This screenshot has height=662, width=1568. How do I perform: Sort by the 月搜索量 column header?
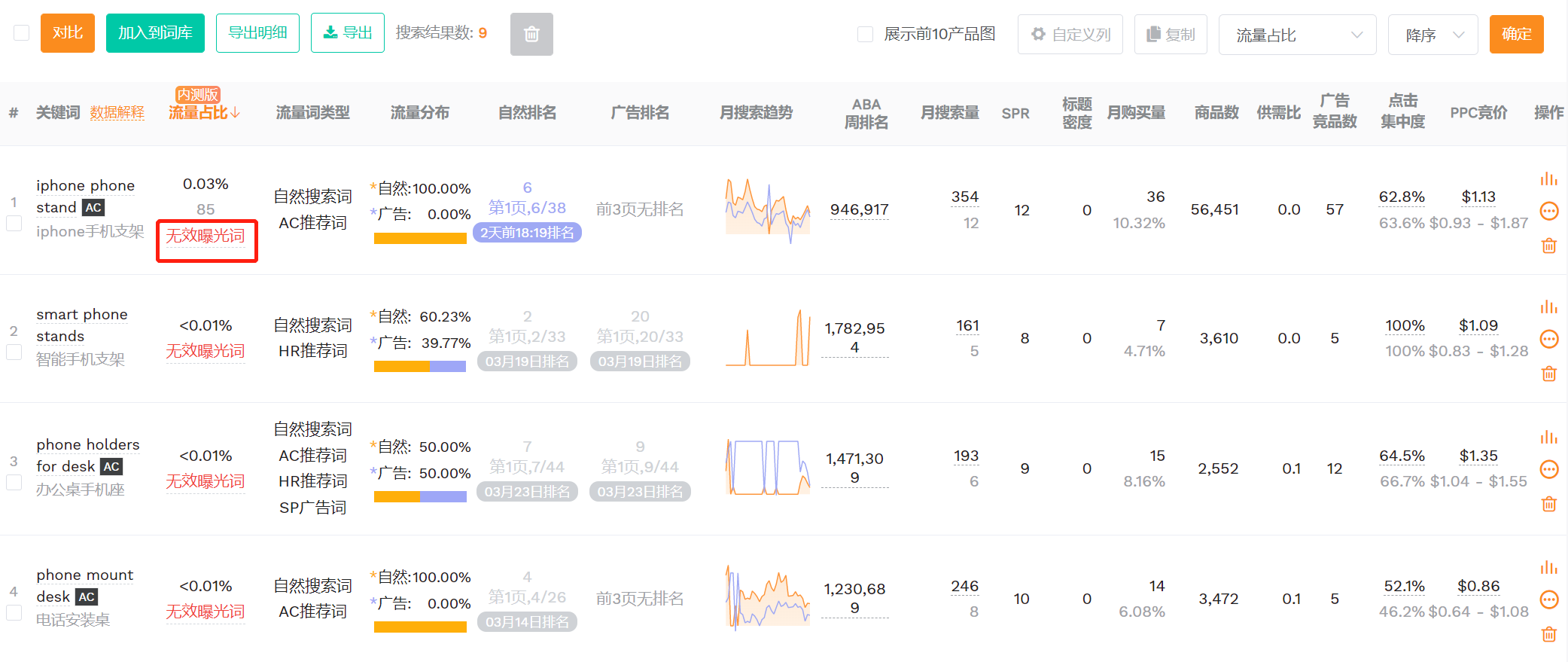pyautogui.click(x=949, y=113)
